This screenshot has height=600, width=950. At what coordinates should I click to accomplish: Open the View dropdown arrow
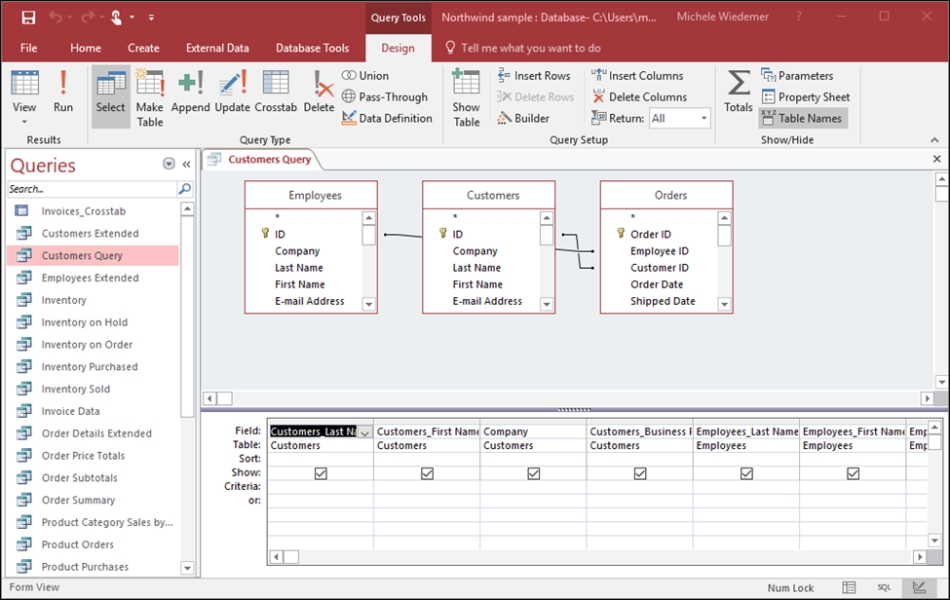tap(24, 122)
